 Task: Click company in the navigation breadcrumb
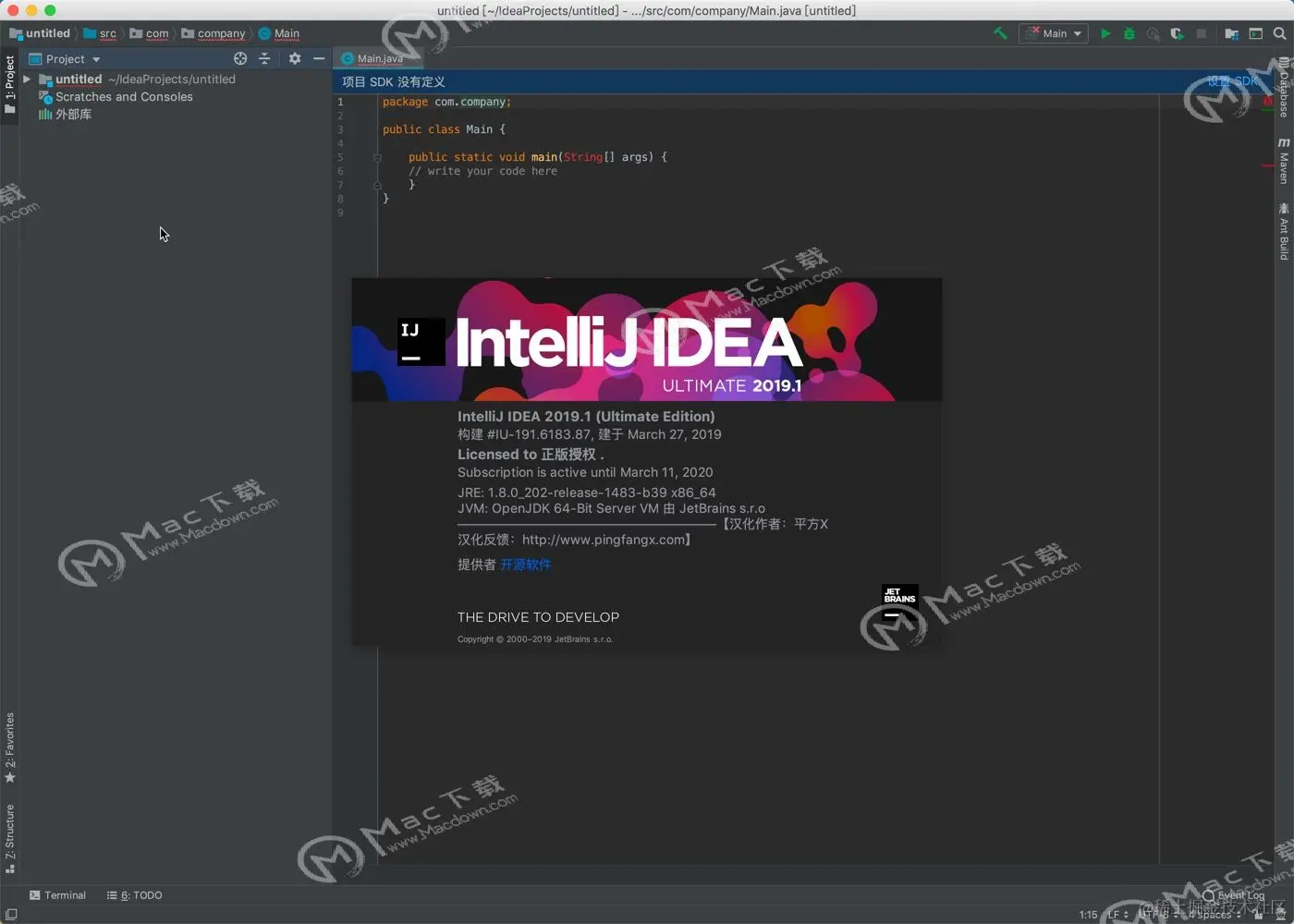point(214,33)
